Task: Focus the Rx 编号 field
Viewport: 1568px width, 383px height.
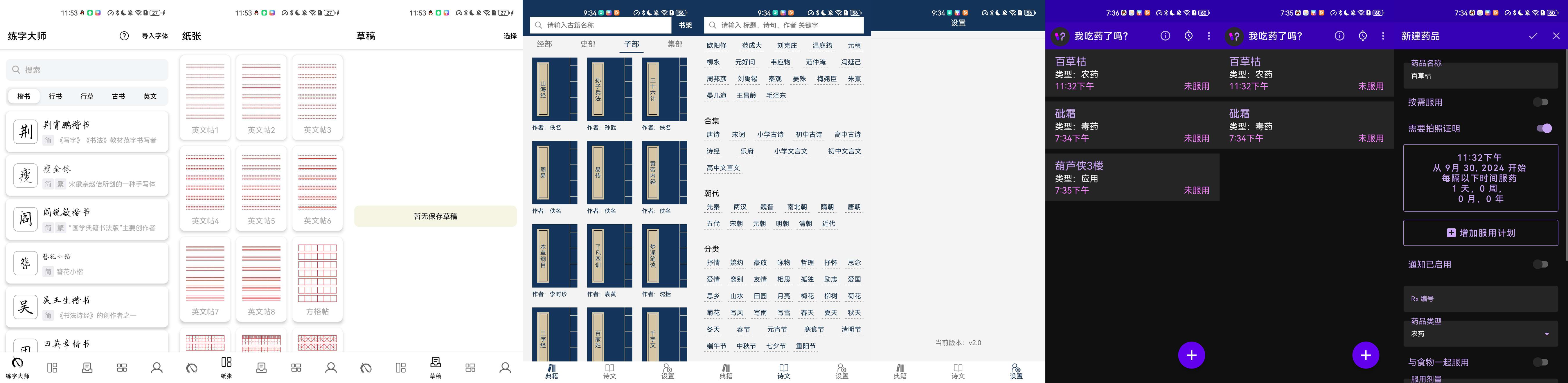Action: 1480,299
